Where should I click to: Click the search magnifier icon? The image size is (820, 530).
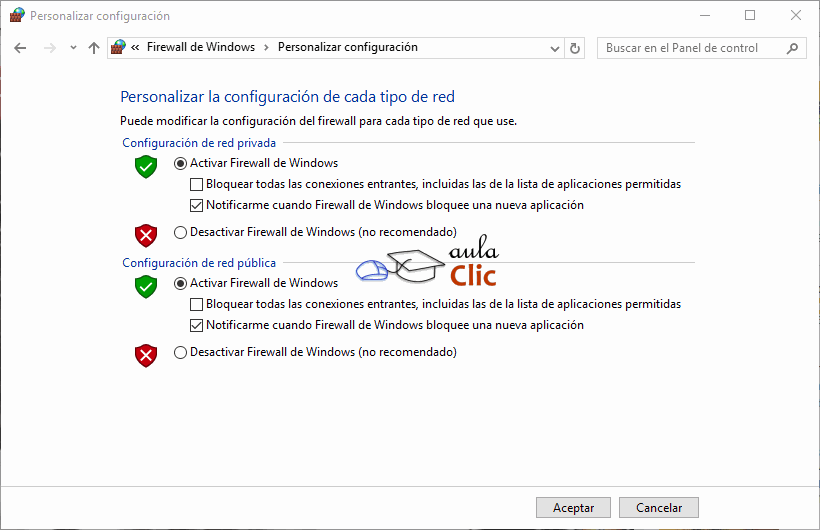[792, 48]
